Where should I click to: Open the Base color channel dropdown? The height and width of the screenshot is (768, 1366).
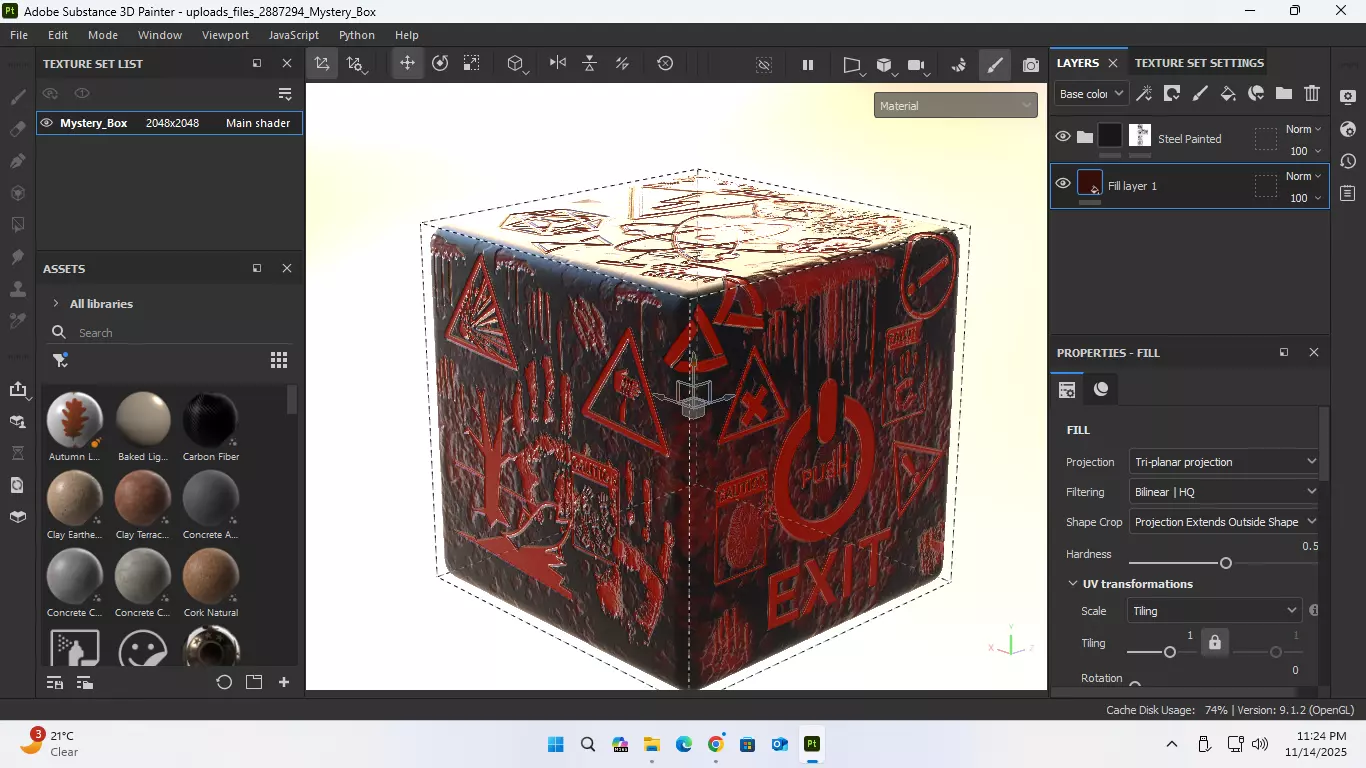click(x=1091, y=93)
